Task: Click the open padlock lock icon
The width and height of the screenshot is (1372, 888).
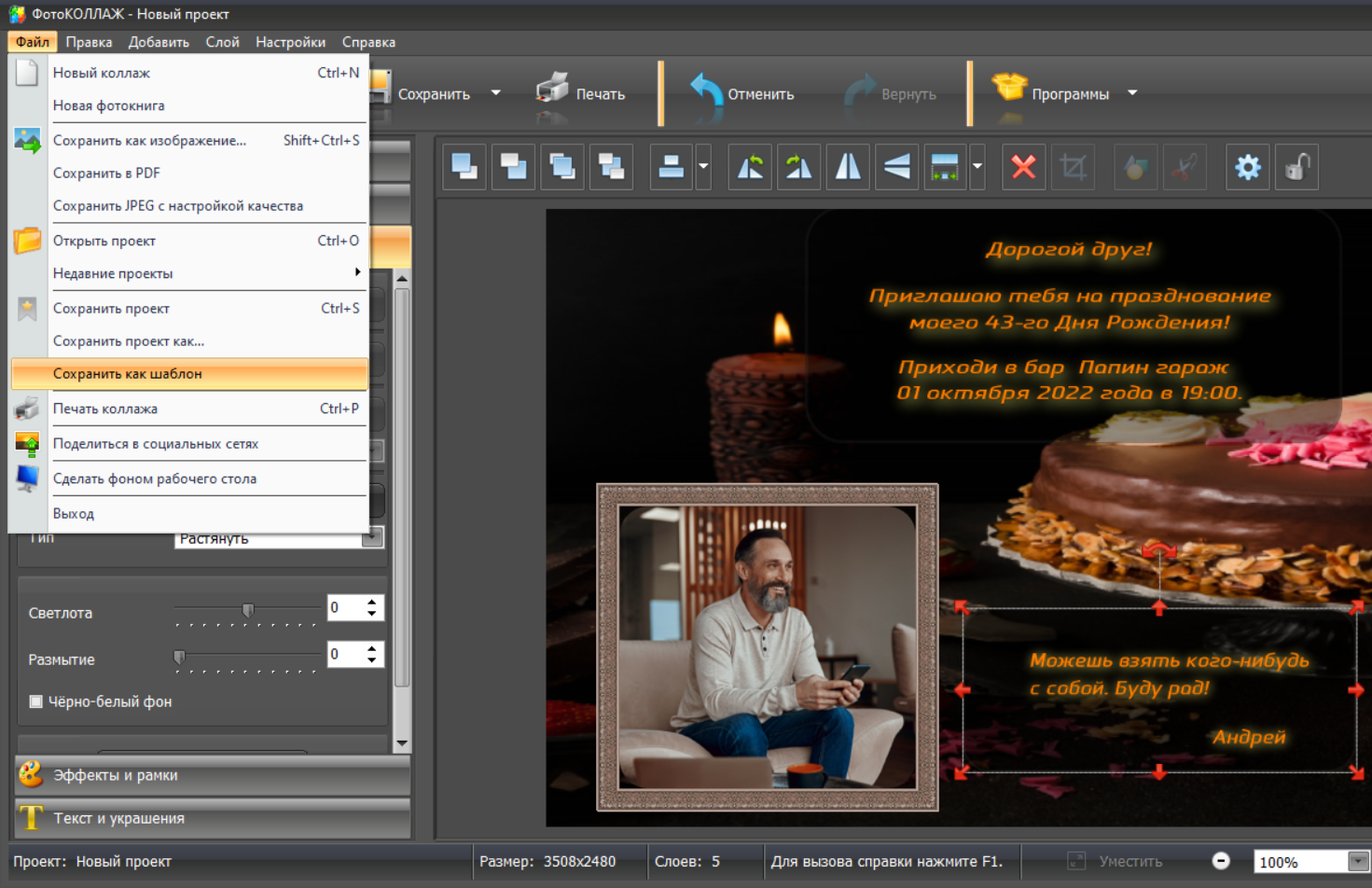Action: click(1296, 168)
